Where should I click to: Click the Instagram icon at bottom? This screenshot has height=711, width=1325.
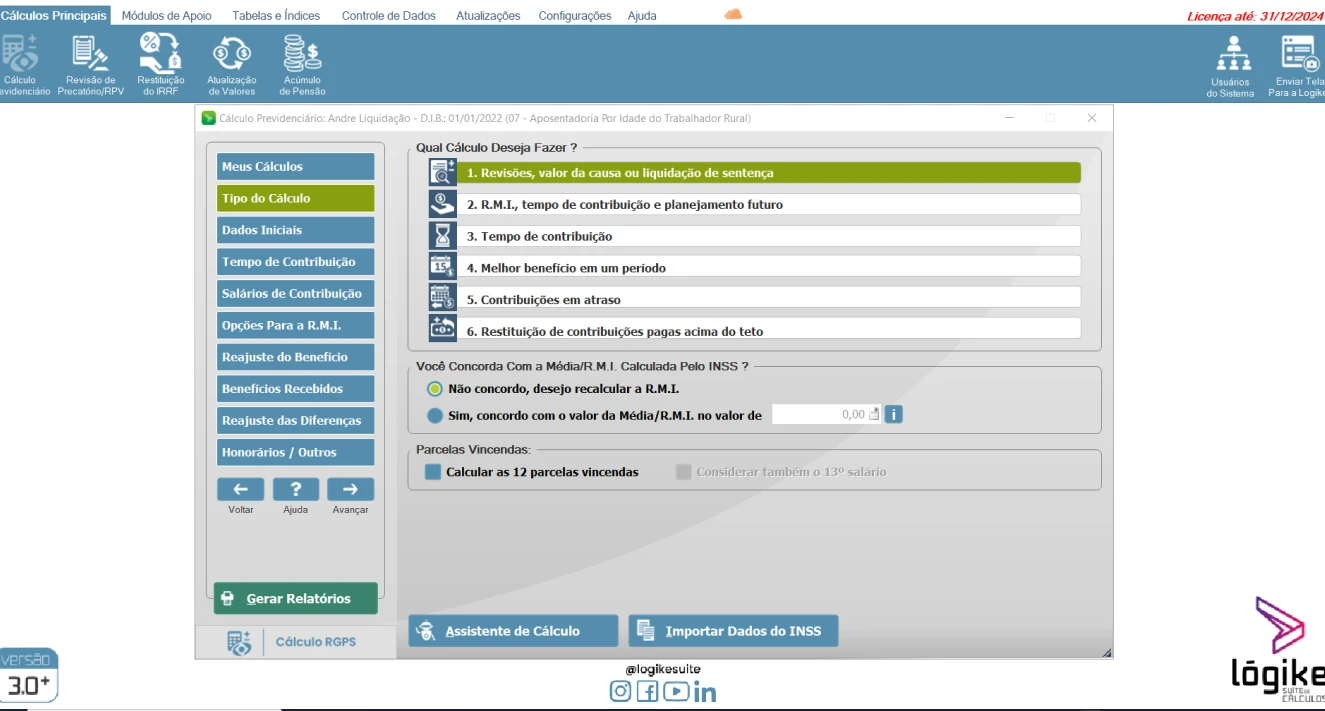pos(621,691)
